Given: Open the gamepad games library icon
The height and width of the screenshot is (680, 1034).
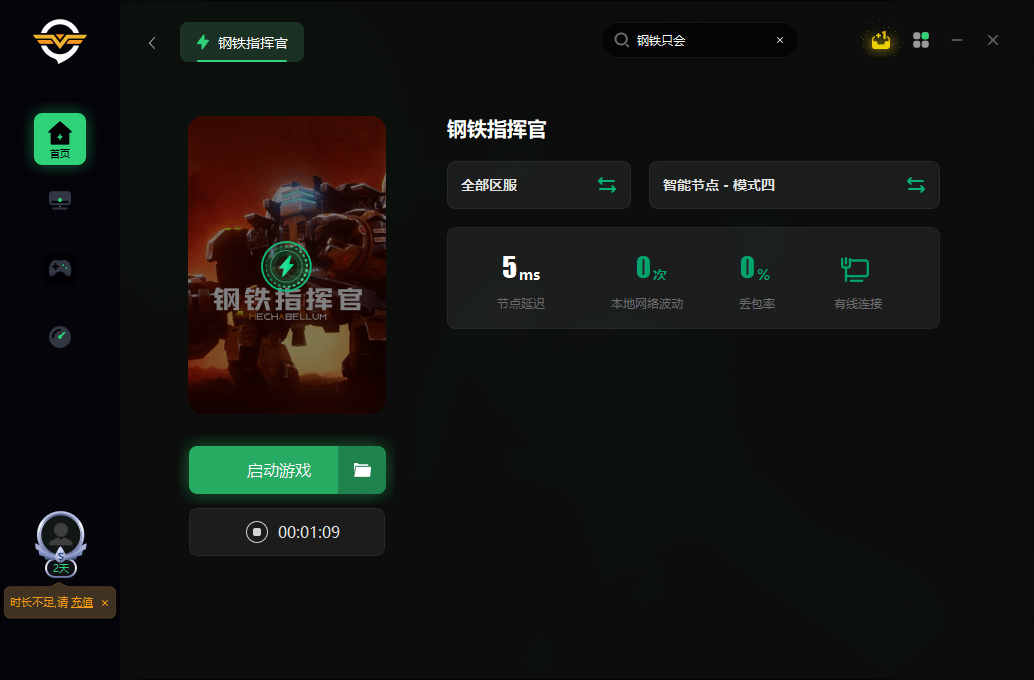Looking at the screenshot, I should click(x=60, y=268).
